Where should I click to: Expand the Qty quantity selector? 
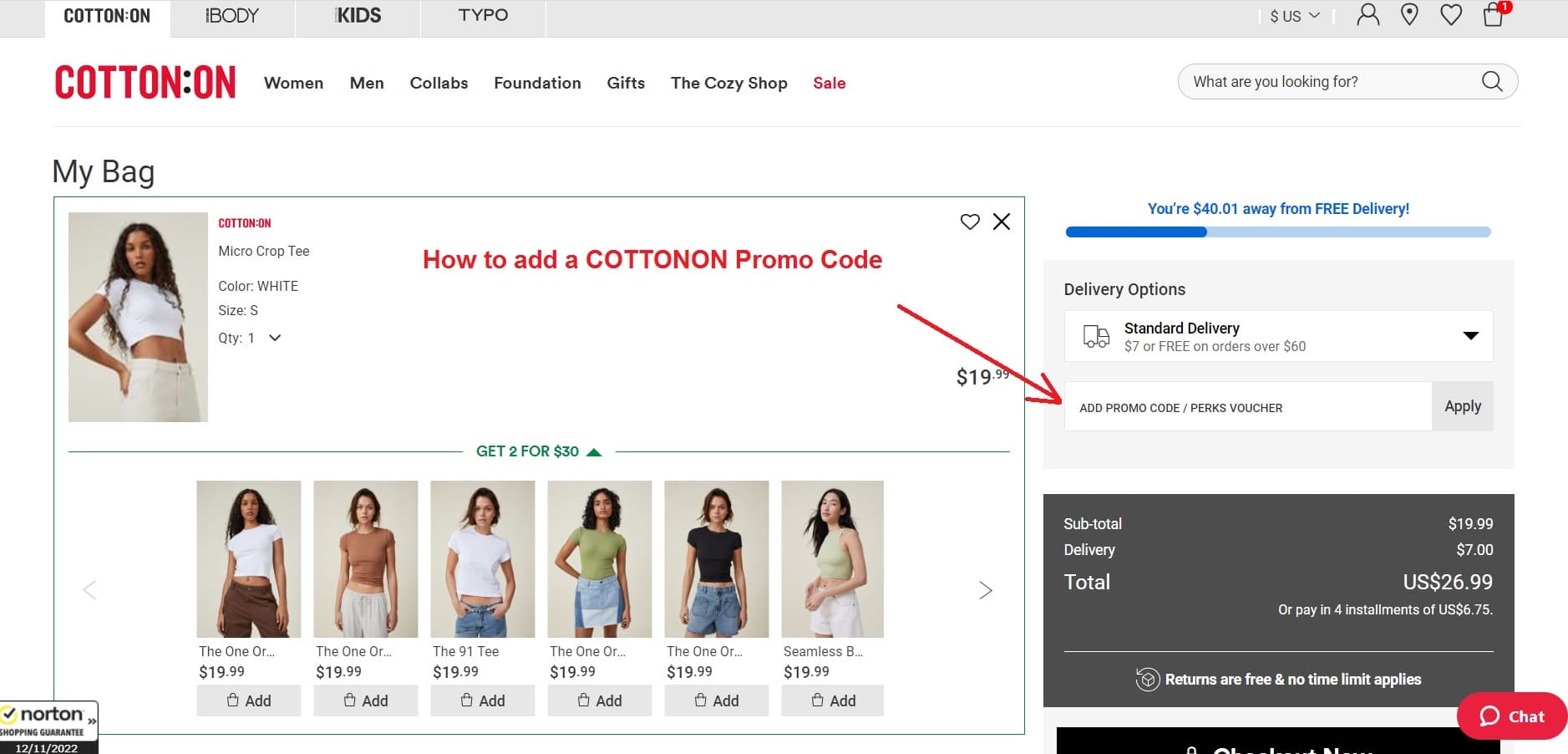tap(276, 338)
